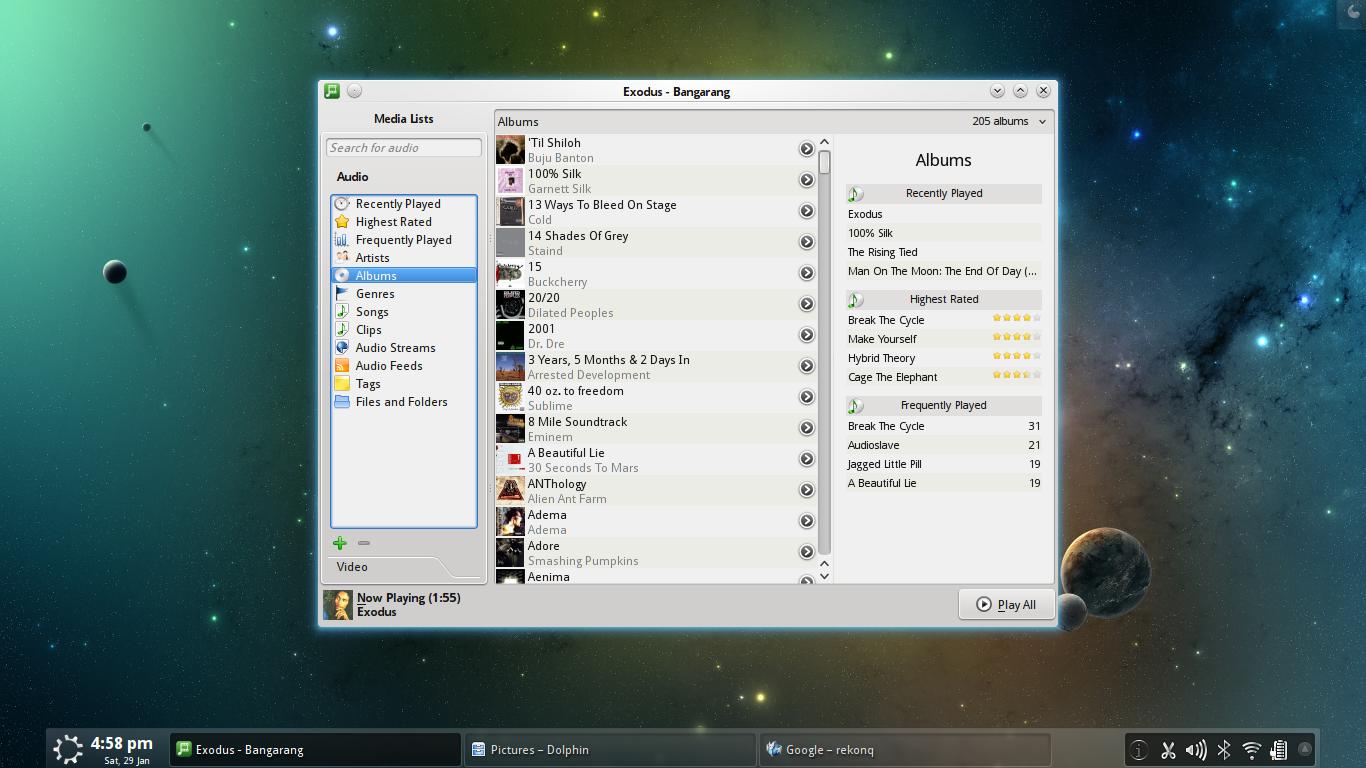Select Albums in the Media Lists
The width and height of the screenshot is (1366, 768).
pyautogui.click(x=404, y=276)
